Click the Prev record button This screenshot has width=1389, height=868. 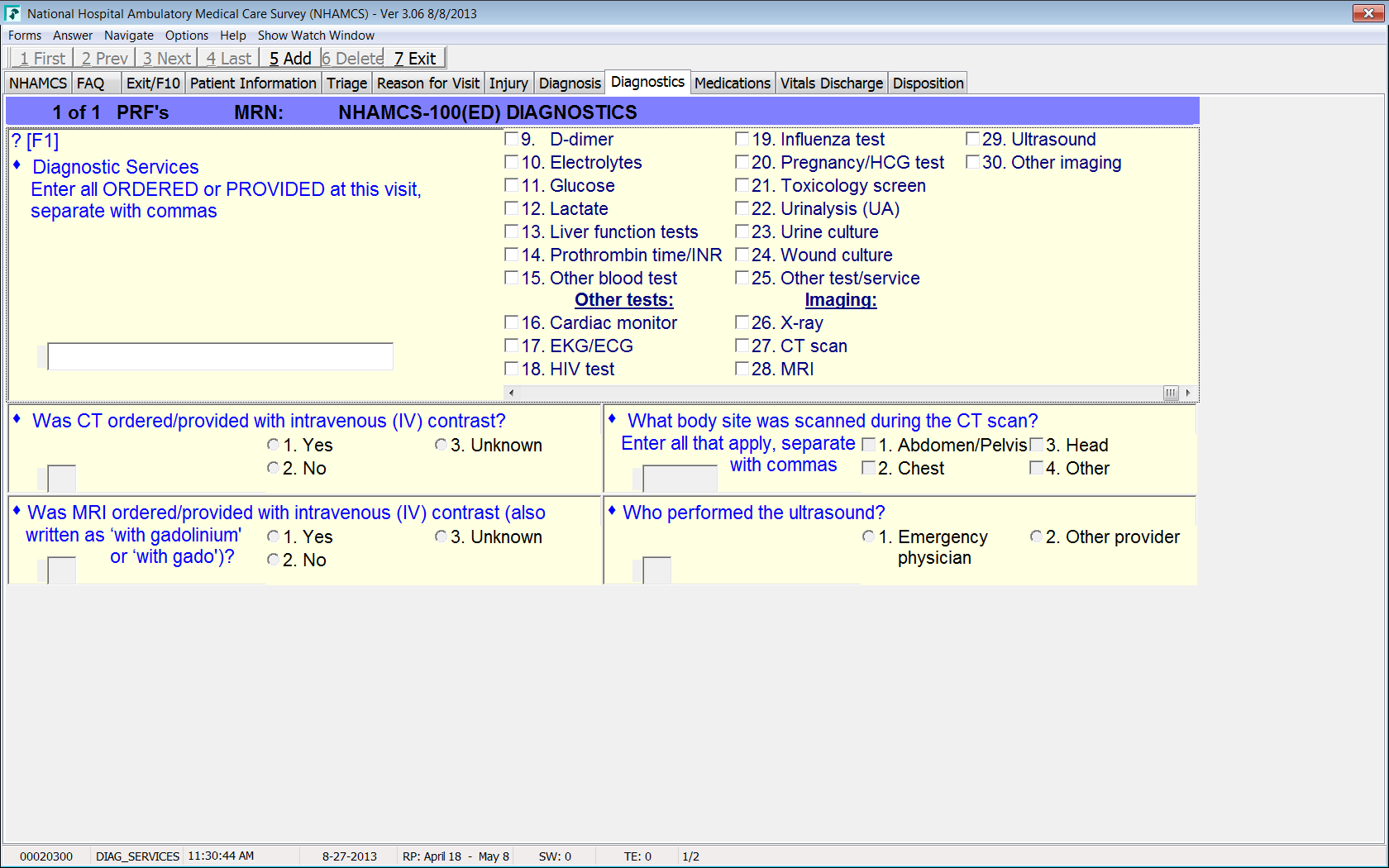click(x=104, y=59)
